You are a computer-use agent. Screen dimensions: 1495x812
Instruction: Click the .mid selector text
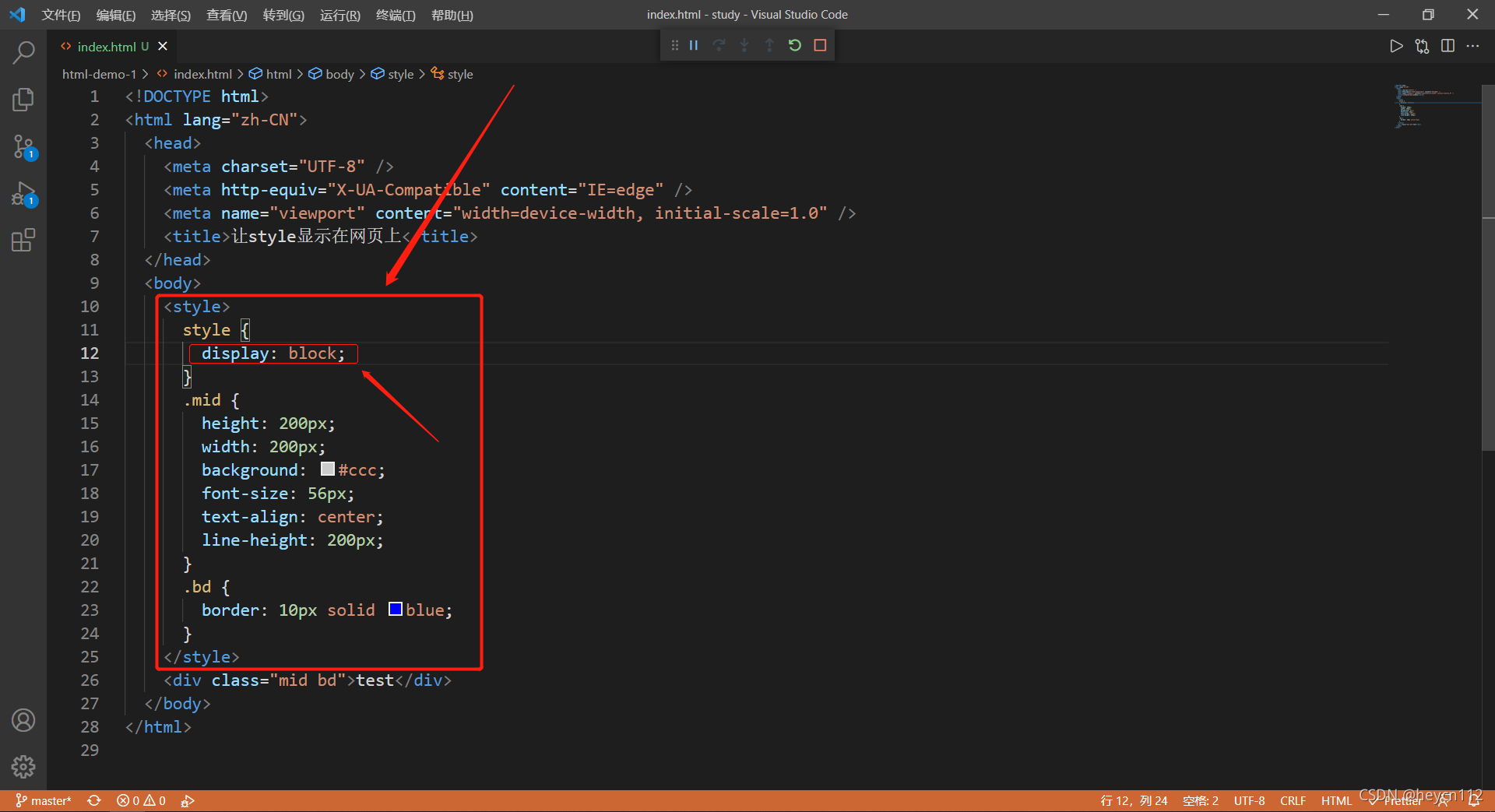pos(202,400)
